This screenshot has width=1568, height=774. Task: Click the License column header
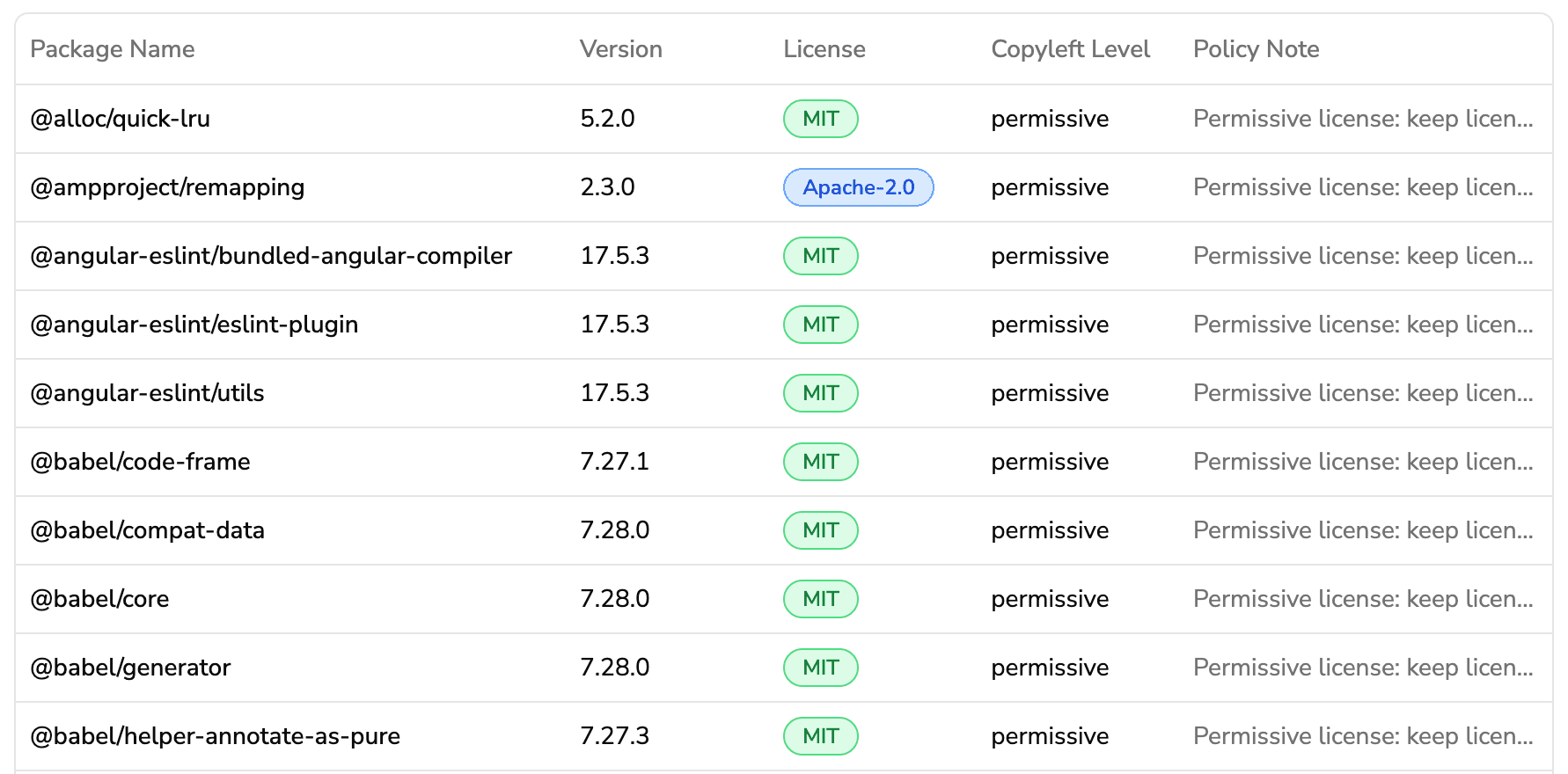click(x=824, y=49)
